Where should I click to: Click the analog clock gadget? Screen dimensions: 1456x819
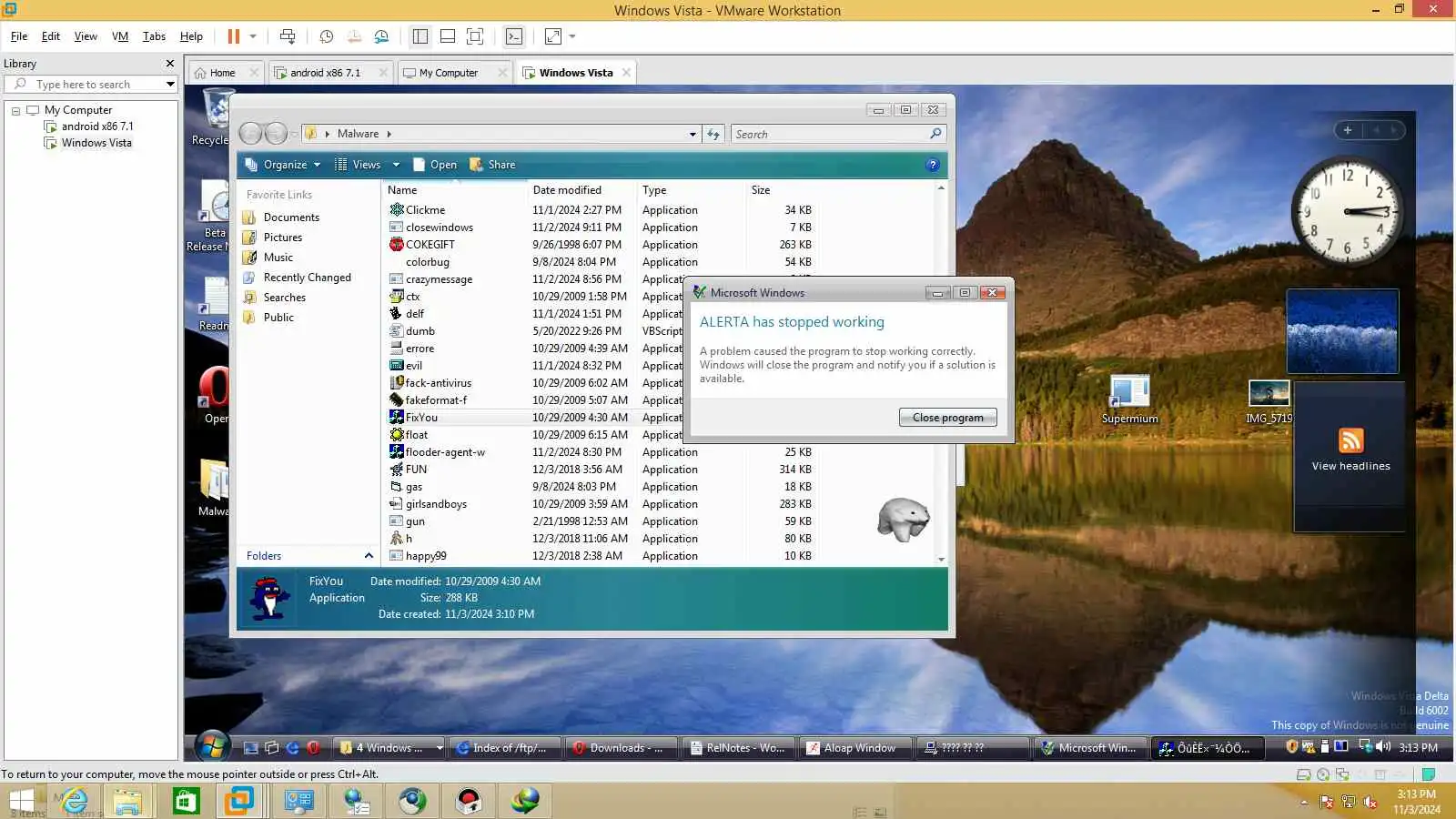point(1347,212)
